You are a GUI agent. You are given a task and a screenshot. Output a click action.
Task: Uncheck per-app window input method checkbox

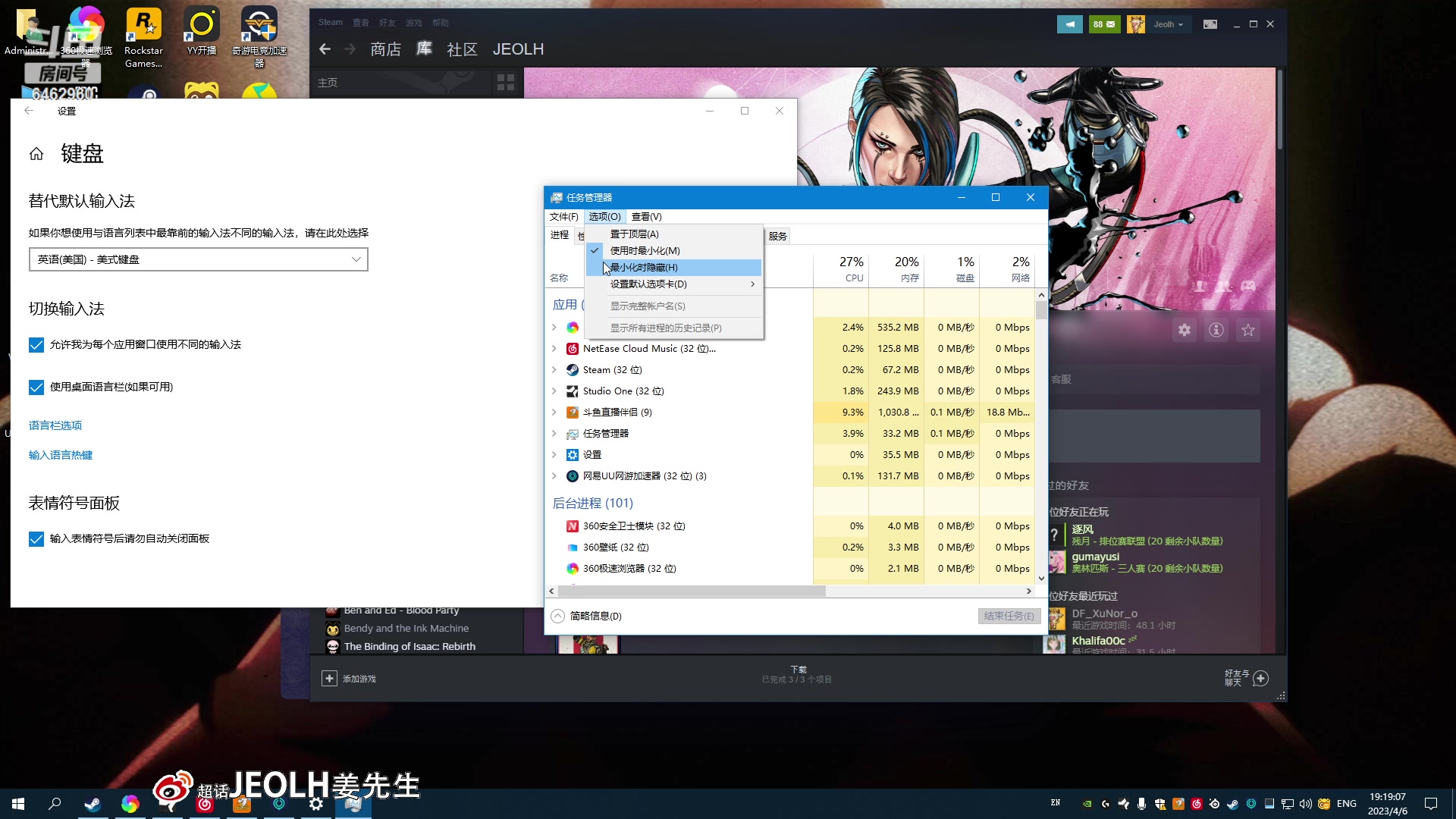click(36, 345)
